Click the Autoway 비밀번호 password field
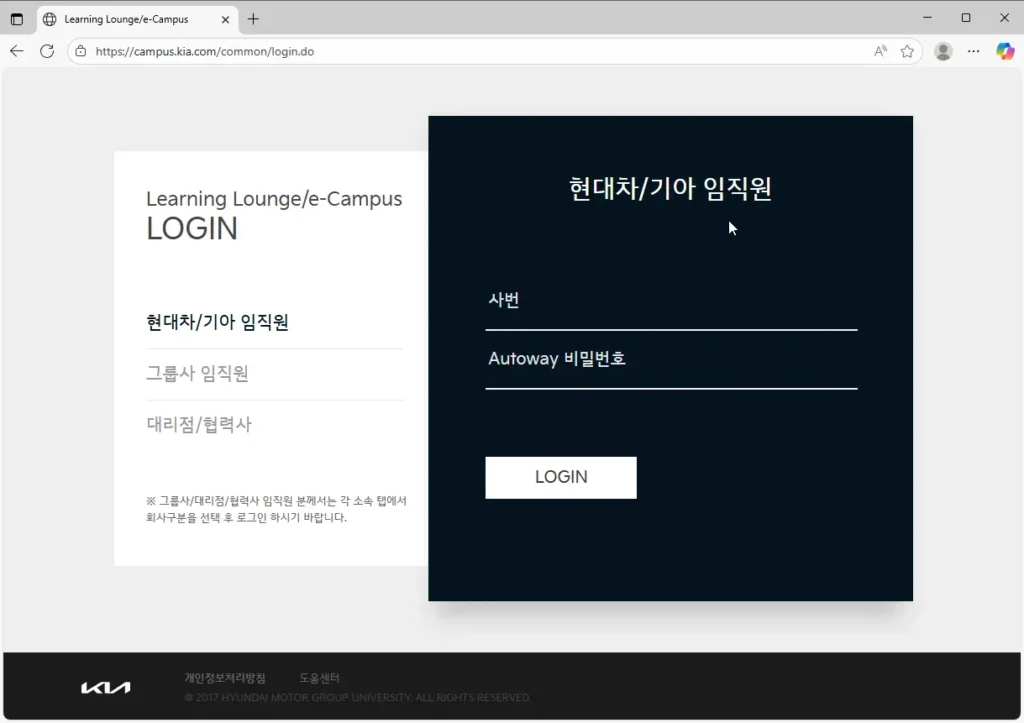Image resolution: width=1024 pixels, height=723 pixels. 671,360
